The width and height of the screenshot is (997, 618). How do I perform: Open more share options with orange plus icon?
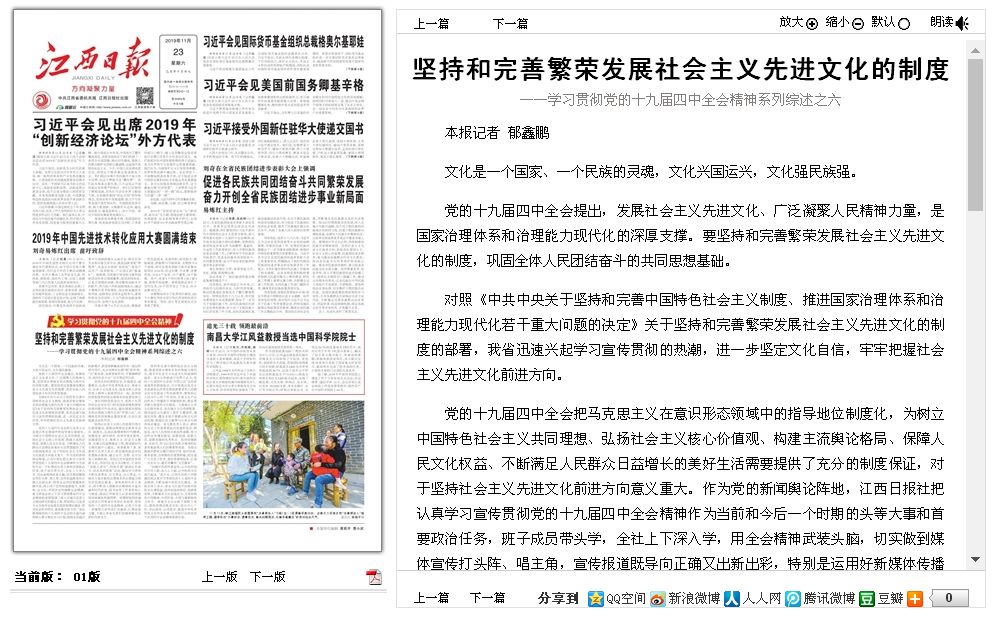915,598
